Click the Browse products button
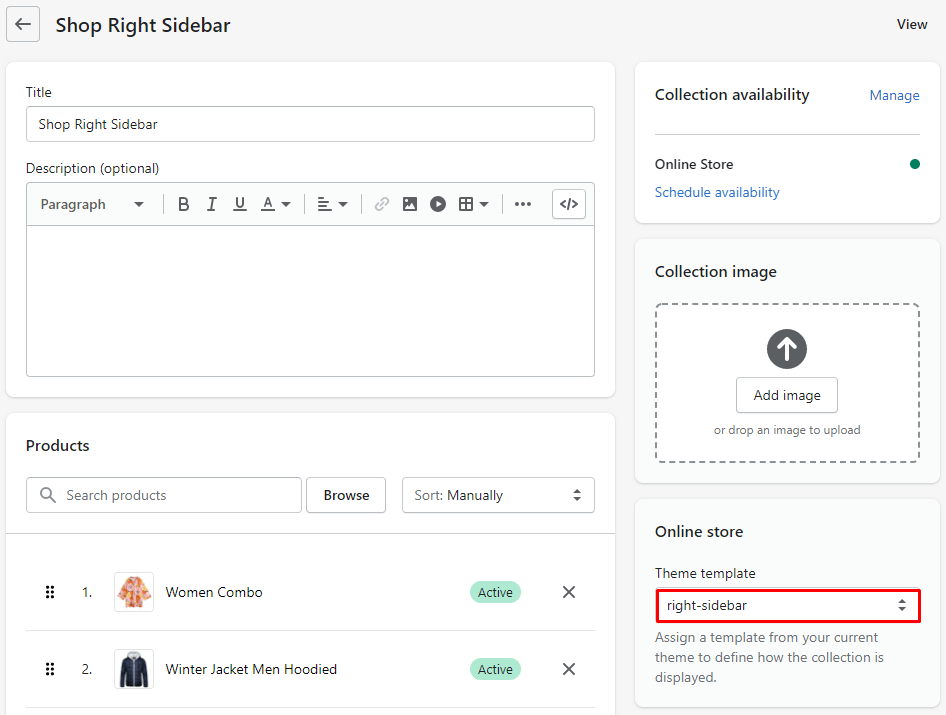Screen dimensions: 946x715 [x=346, y=495]
